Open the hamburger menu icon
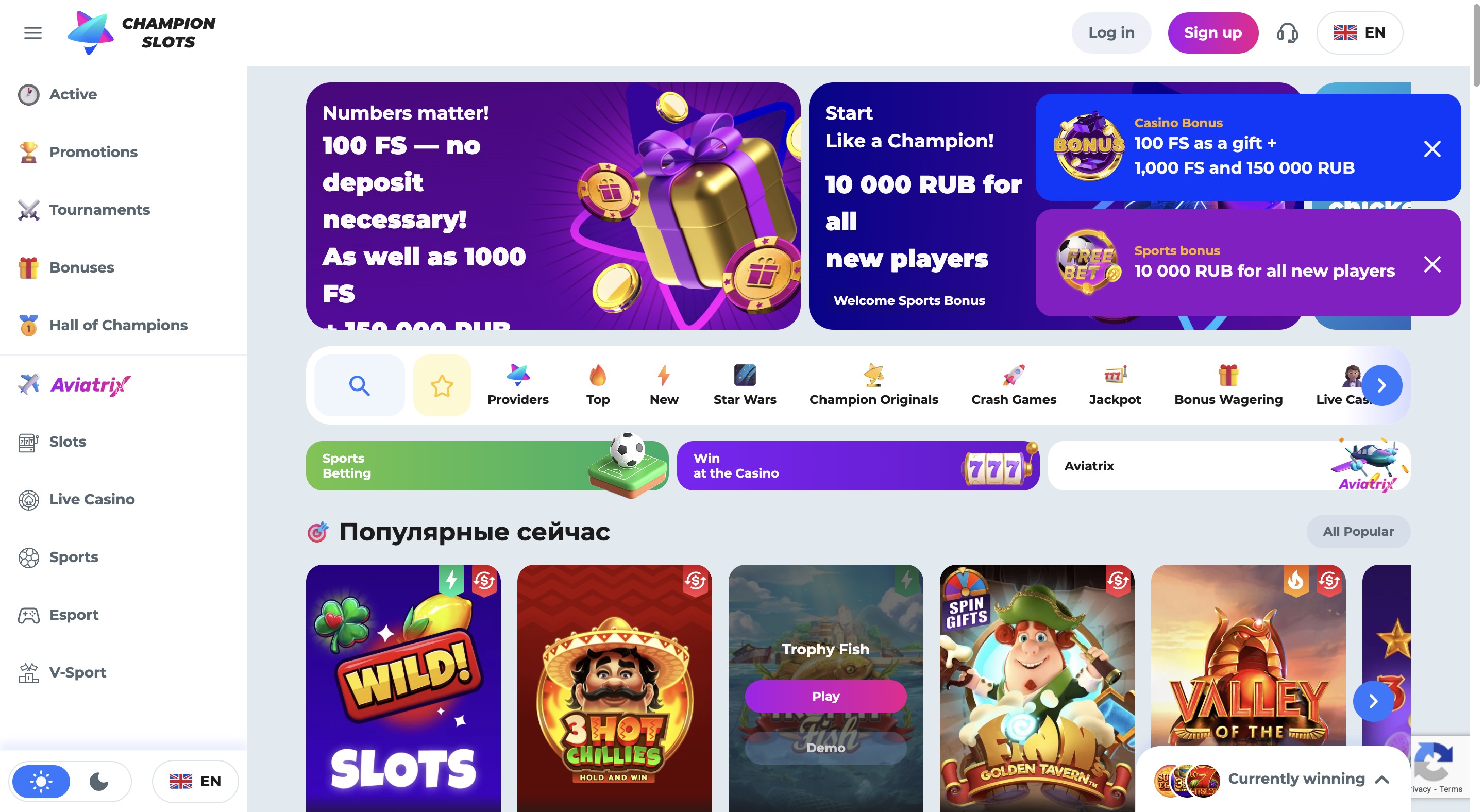The width and height of the screenshot is (1484, 812). (x=33, y=33)
